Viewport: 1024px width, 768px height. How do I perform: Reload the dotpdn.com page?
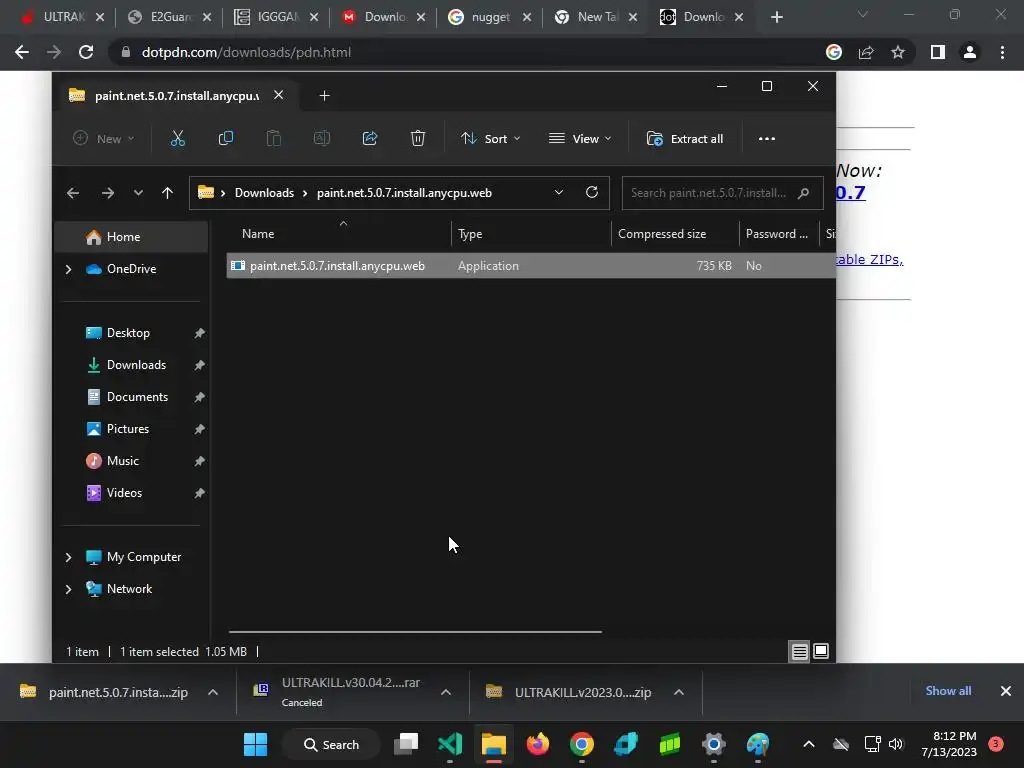pyautogui.click(x=86, y=52)
